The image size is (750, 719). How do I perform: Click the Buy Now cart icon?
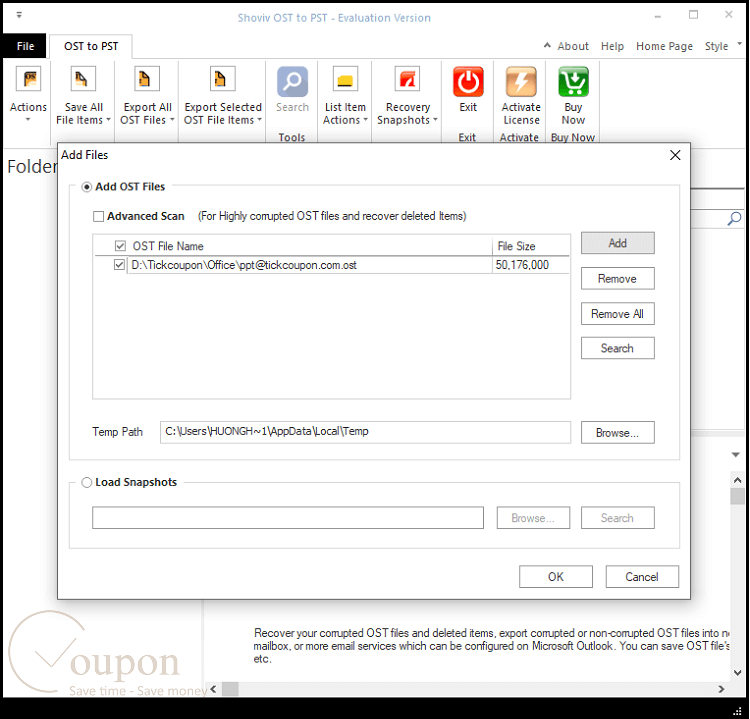573,82
